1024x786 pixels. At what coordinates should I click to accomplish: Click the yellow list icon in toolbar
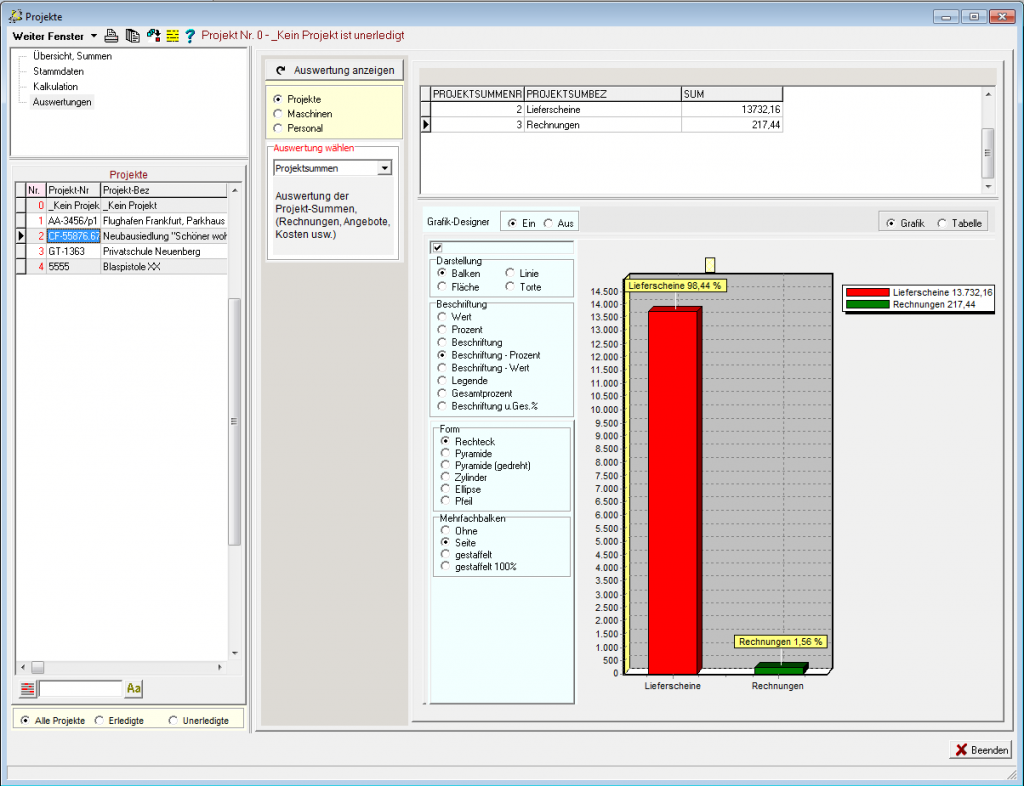point(172,35)
